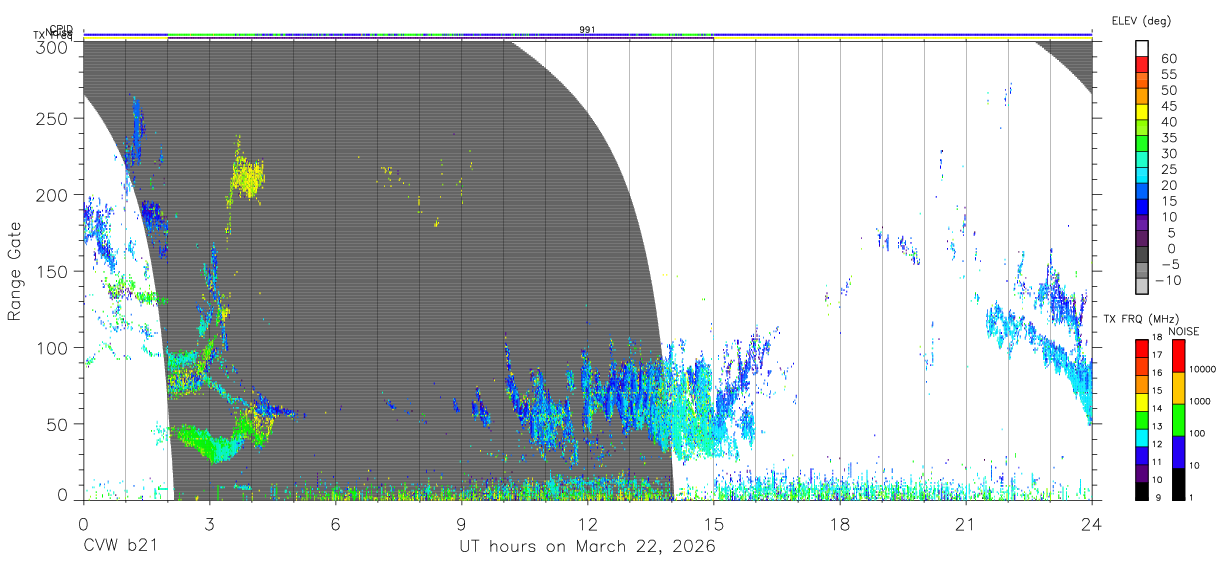This screenshot has width=1228, height=567.
Task: Click the "200" tick on Range Gate axis
Action: coord(52,194)
